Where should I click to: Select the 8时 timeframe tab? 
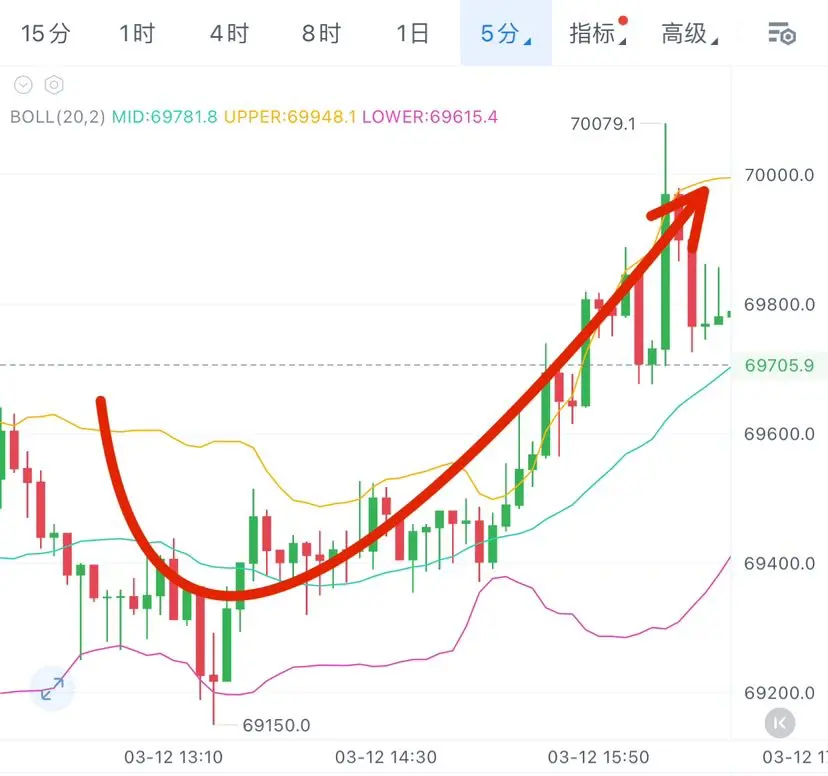click(x=321, y=34)
